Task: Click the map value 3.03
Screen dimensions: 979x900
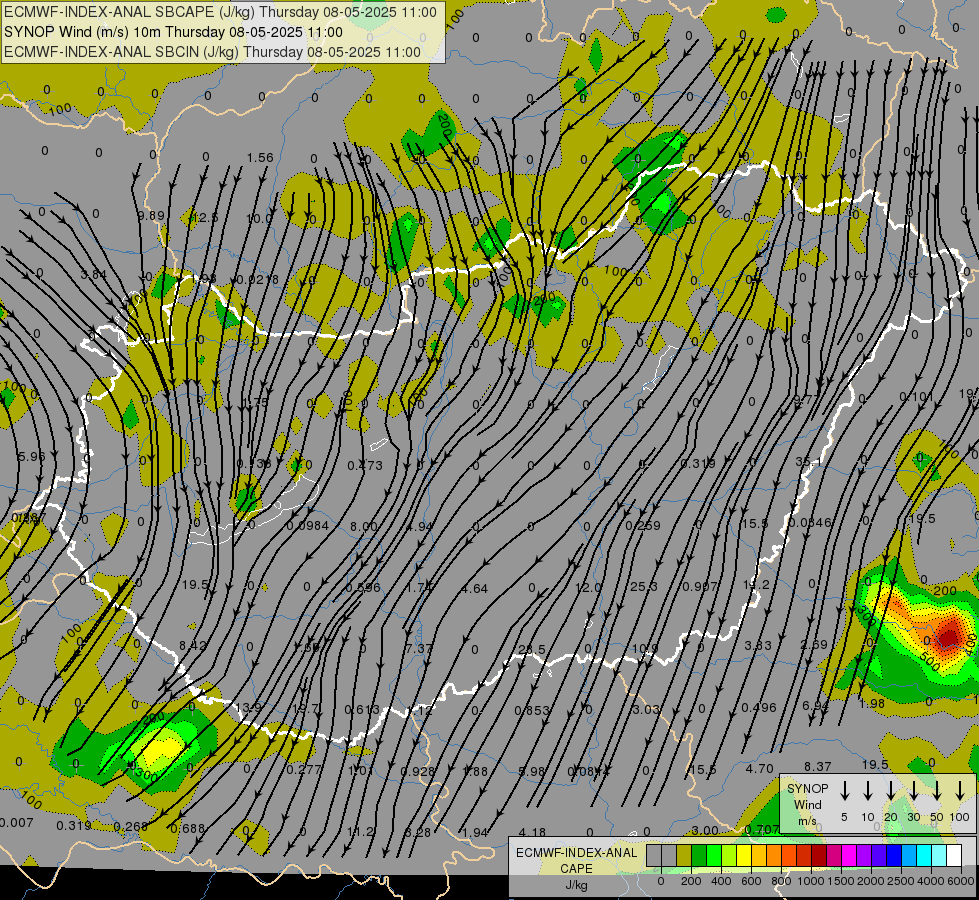Action: click(646, 710)
